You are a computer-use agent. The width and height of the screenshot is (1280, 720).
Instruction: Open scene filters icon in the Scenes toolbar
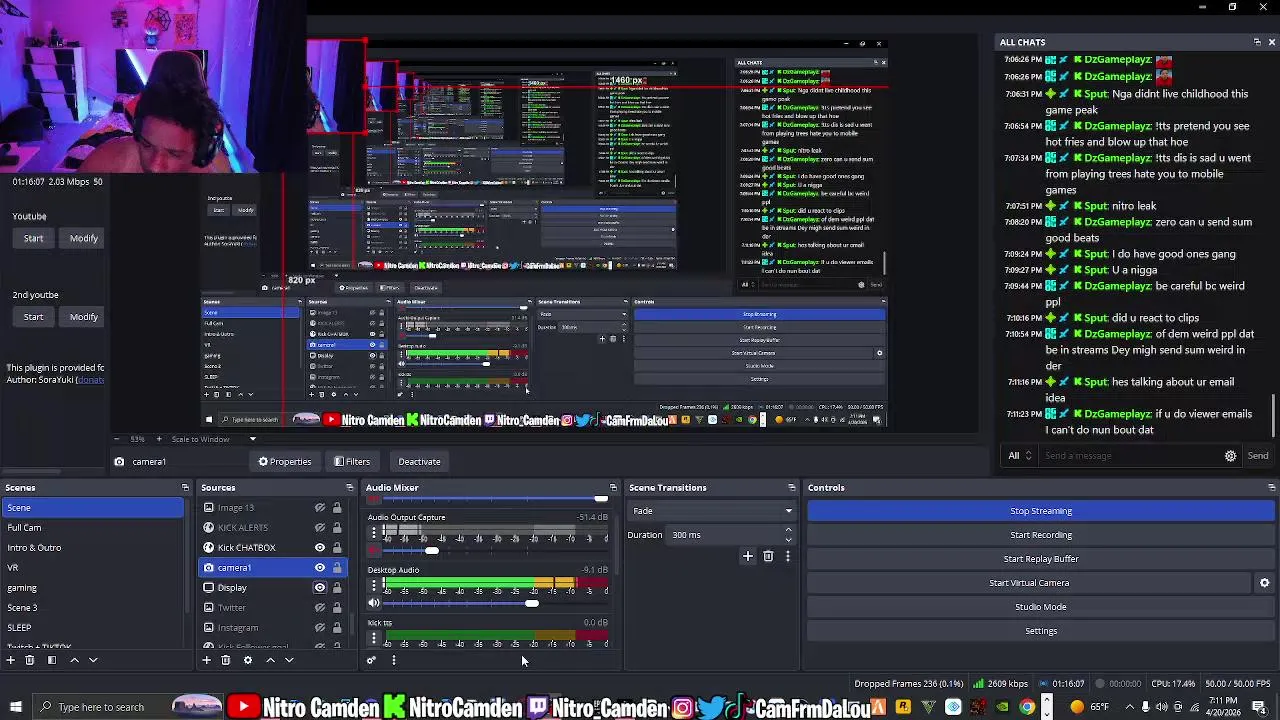click(51, 660)
